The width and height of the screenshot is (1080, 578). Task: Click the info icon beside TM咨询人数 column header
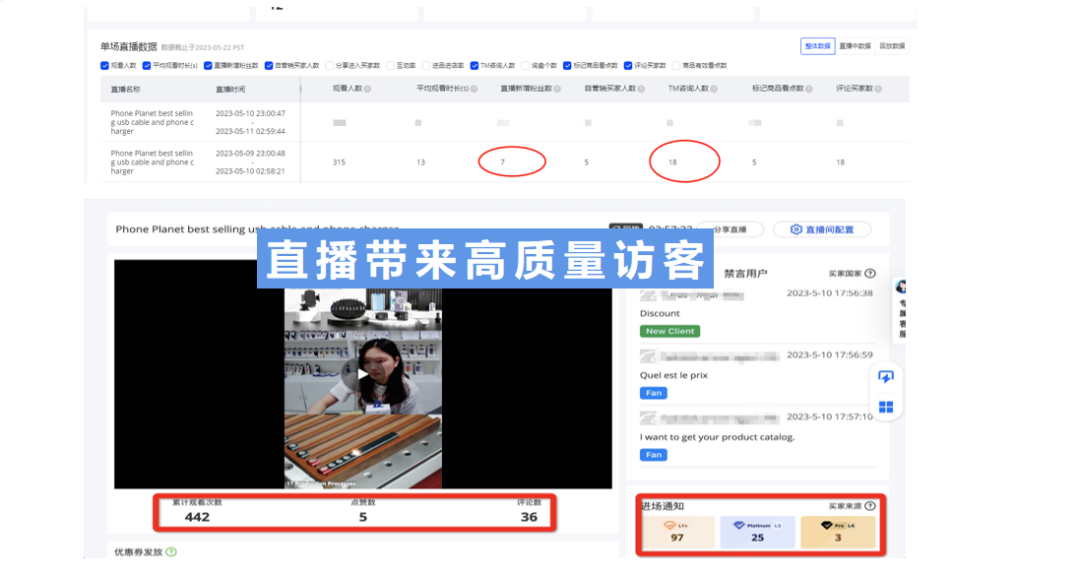[714, 89]
